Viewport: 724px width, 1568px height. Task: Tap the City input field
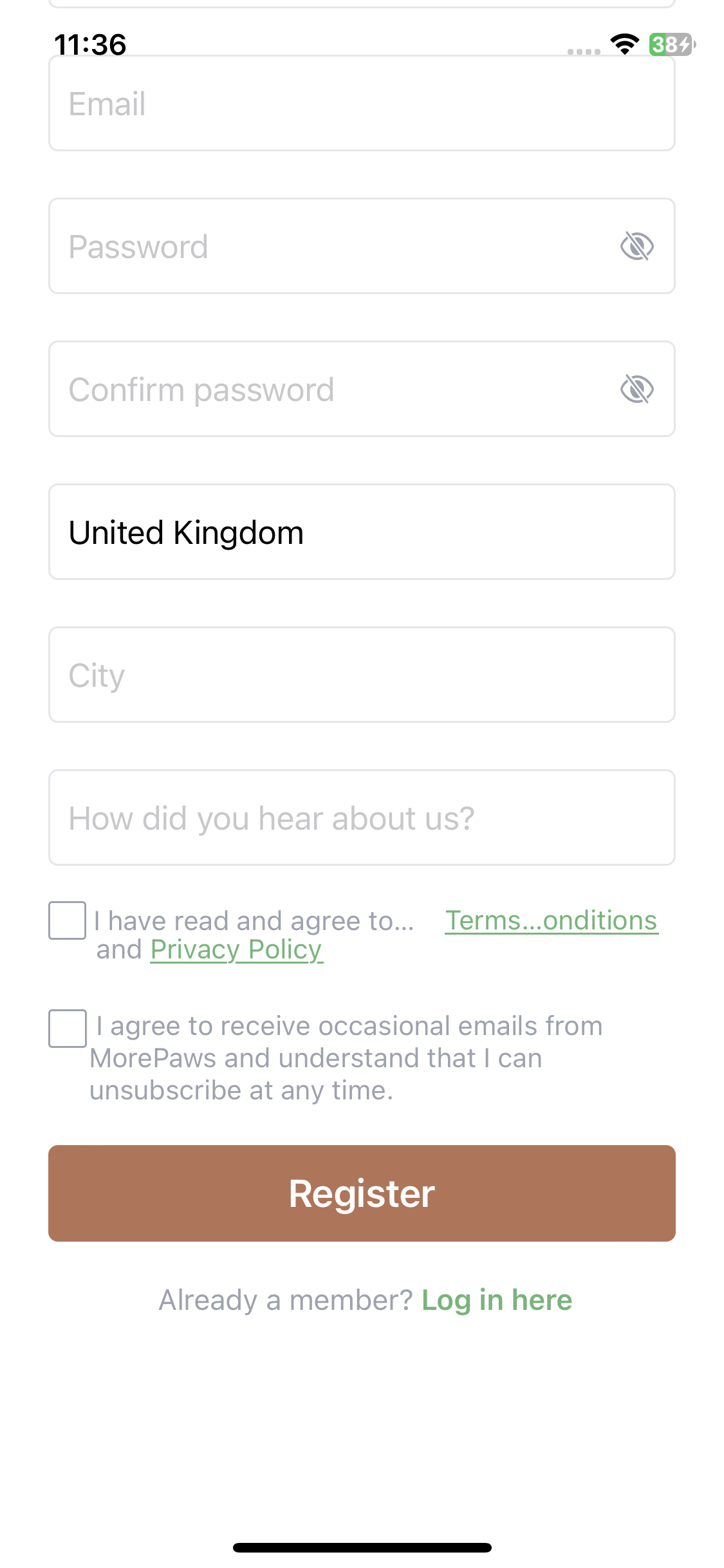click(x=362, y=675)
